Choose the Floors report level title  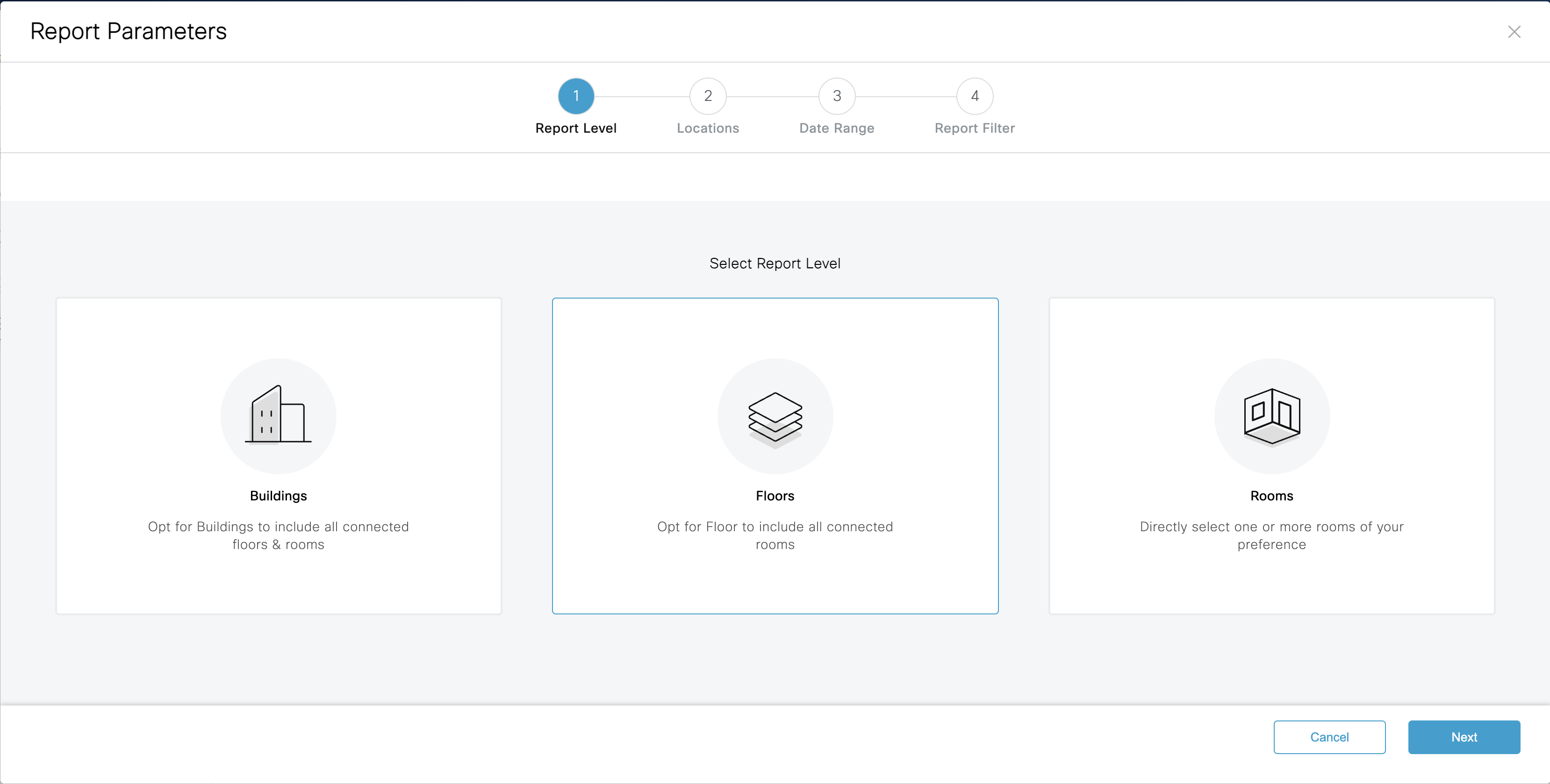(x=775, y=496)
